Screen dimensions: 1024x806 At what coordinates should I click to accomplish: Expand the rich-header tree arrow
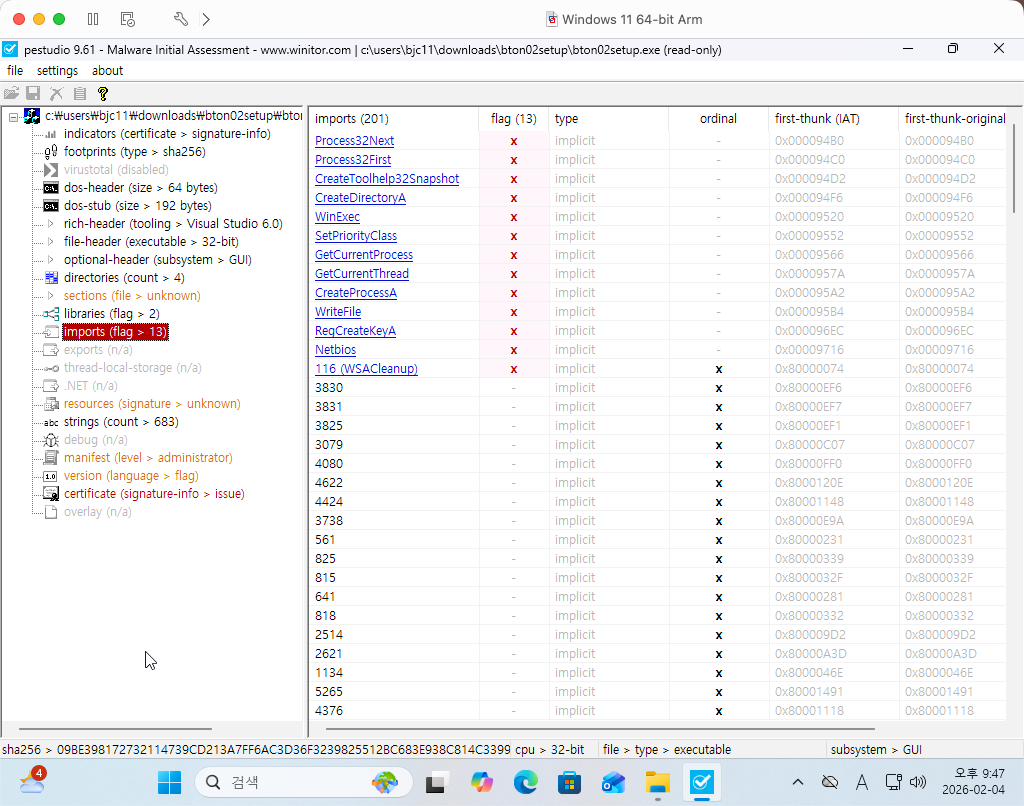[51, 224]
